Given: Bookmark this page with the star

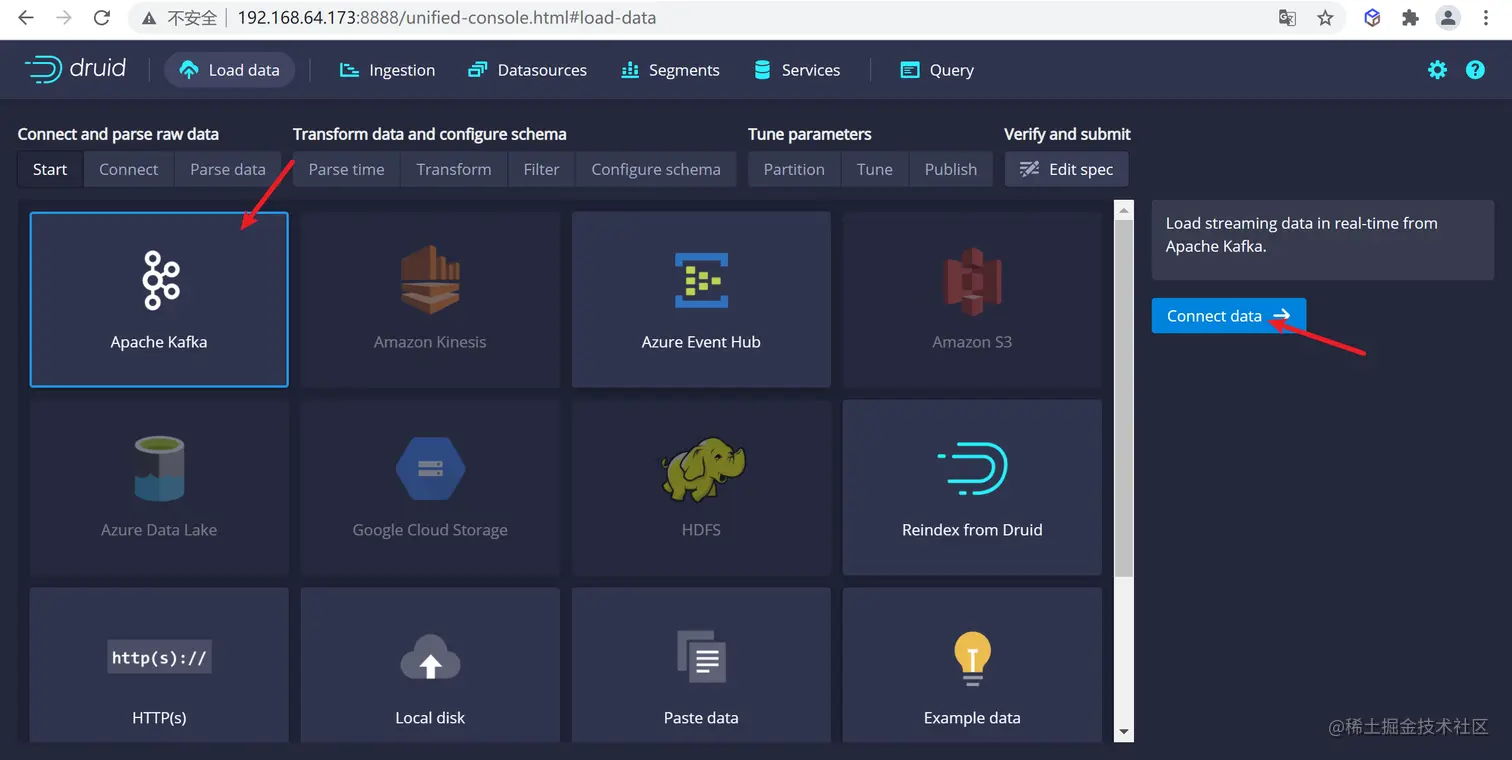Looking at the screenshot, I should click(1325, 18).
